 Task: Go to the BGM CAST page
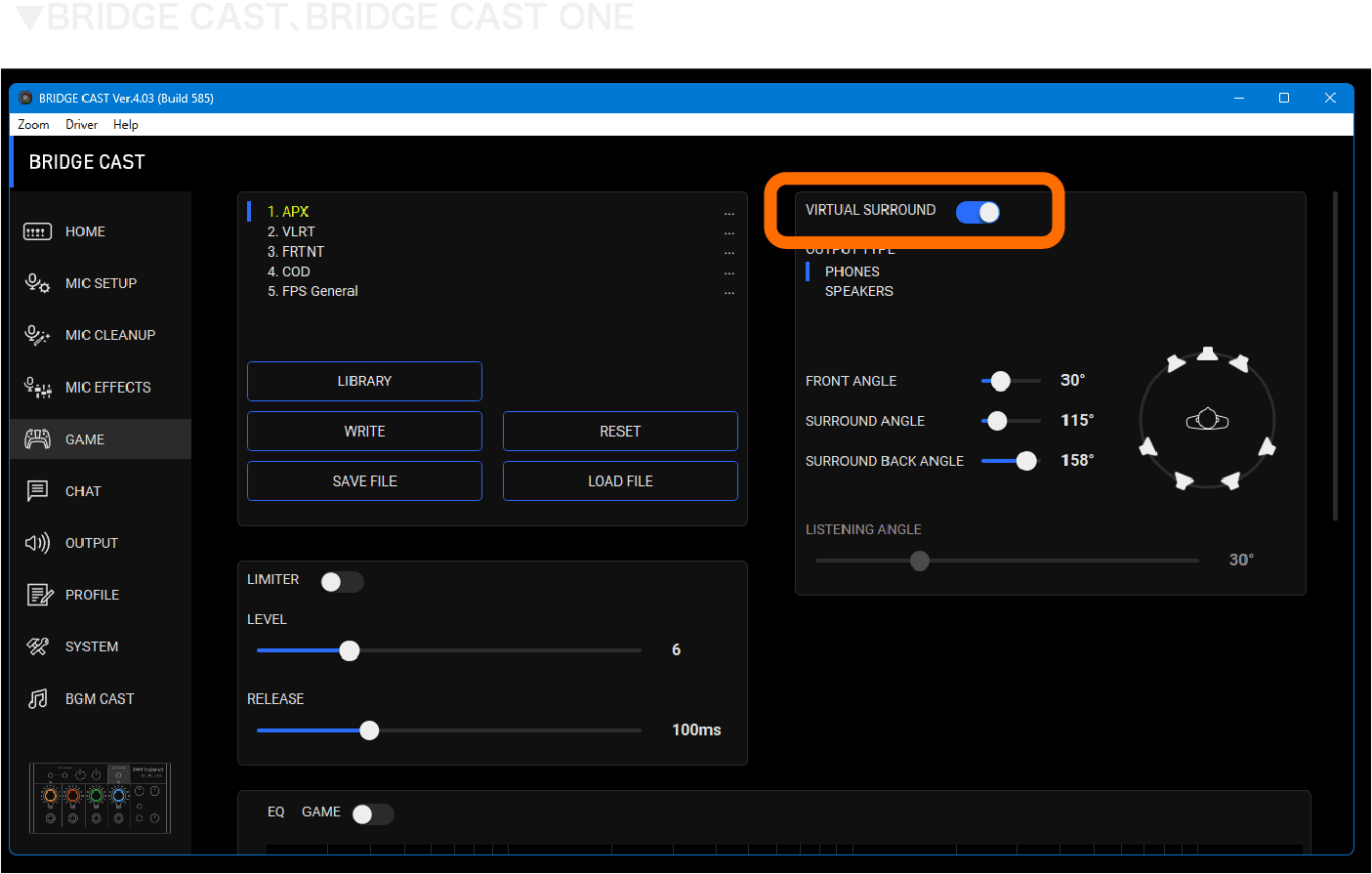(101, 699)
